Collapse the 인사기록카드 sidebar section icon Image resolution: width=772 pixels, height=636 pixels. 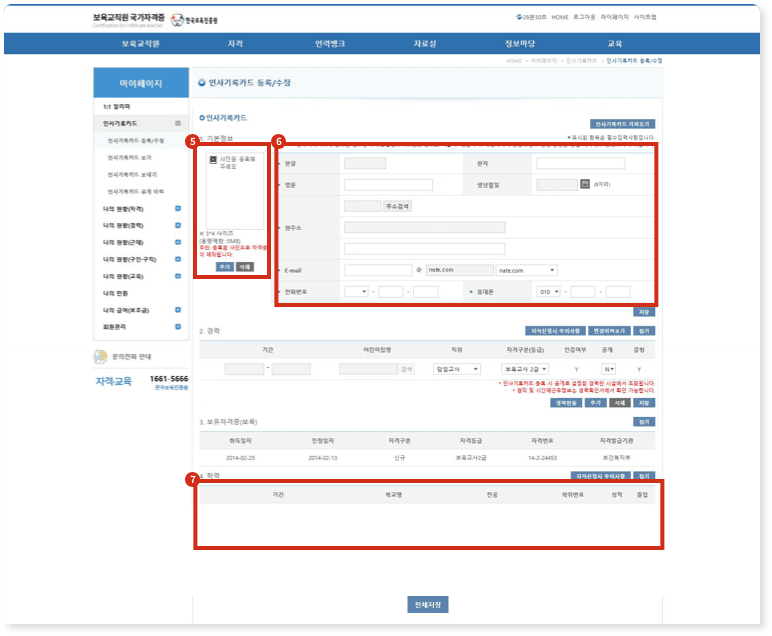(x=177, y=124)
